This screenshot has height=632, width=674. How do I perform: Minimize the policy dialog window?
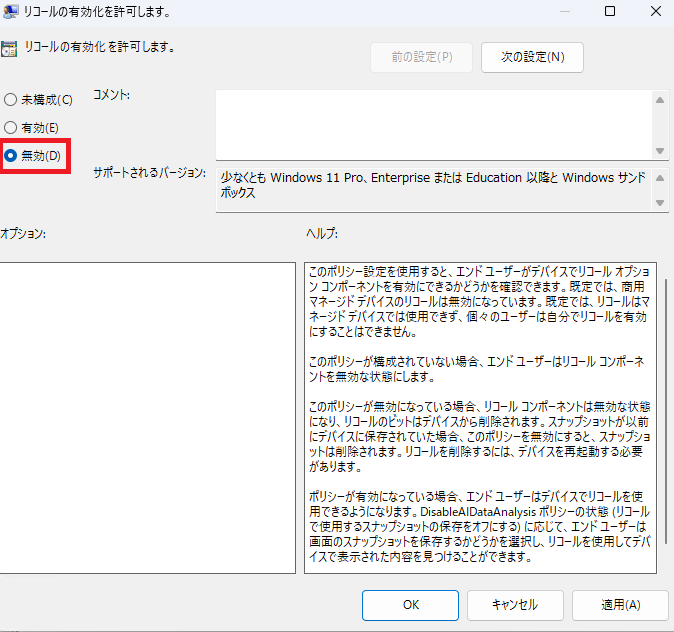(564, 11)
